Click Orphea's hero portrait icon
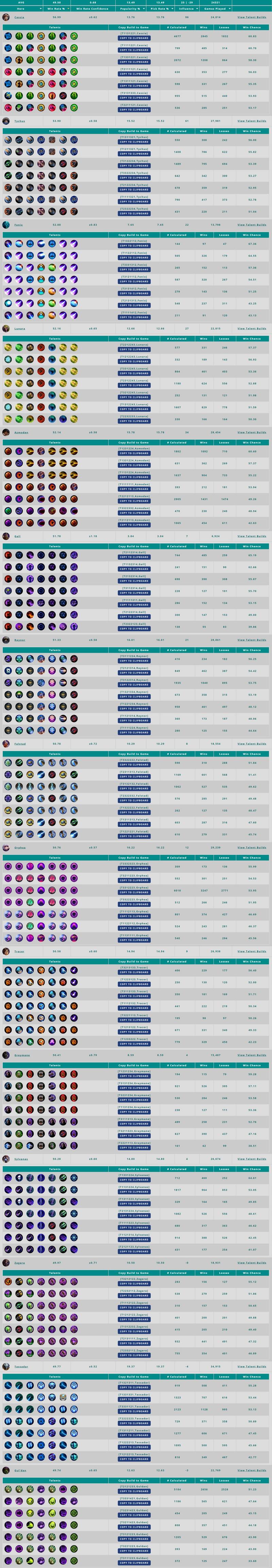 coord(6,847)
